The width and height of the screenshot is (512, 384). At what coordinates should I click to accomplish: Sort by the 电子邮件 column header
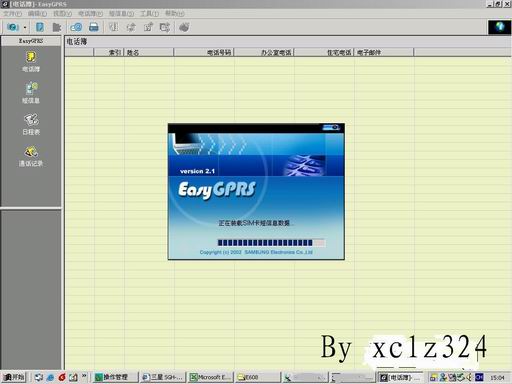coord(384,52)
